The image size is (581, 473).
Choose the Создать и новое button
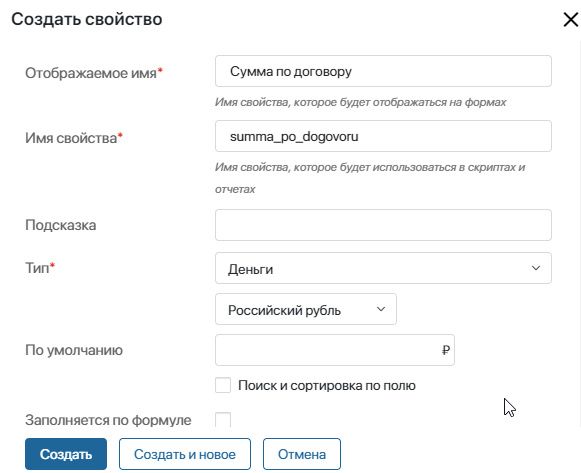pos(185,454)
